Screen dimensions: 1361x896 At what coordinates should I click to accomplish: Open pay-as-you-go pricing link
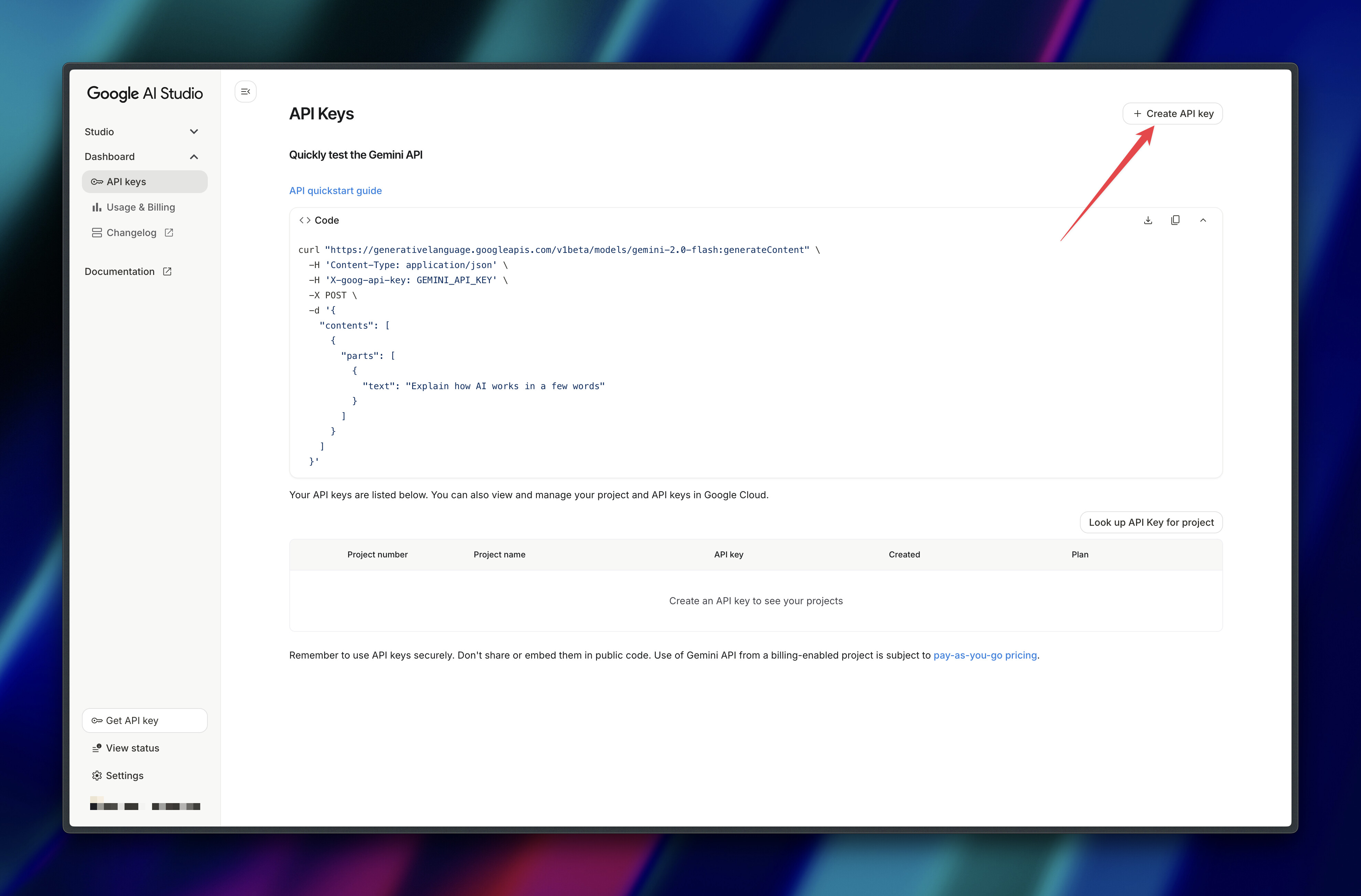point(985,655)
